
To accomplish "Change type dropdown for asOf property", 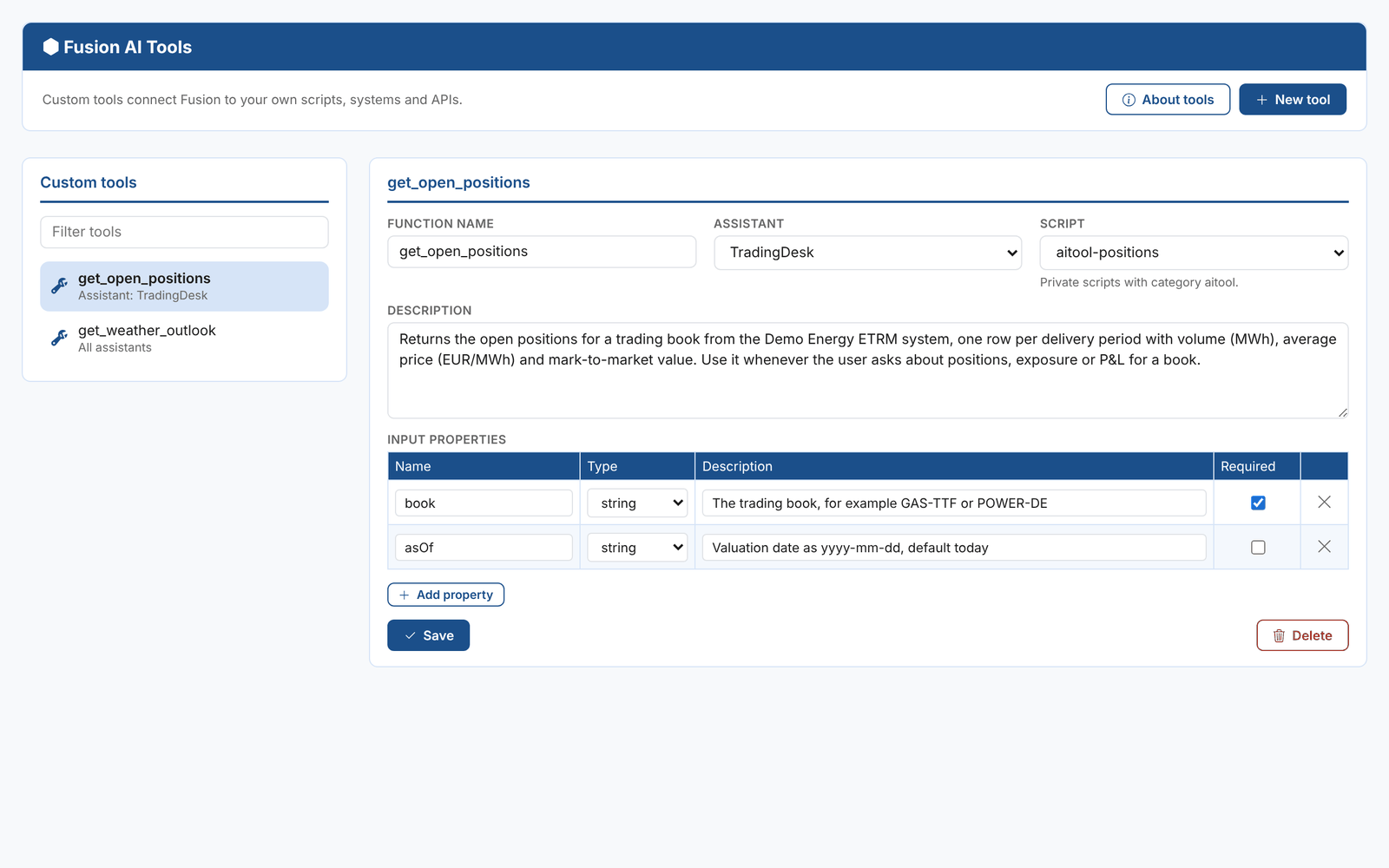I will (637, 548).
